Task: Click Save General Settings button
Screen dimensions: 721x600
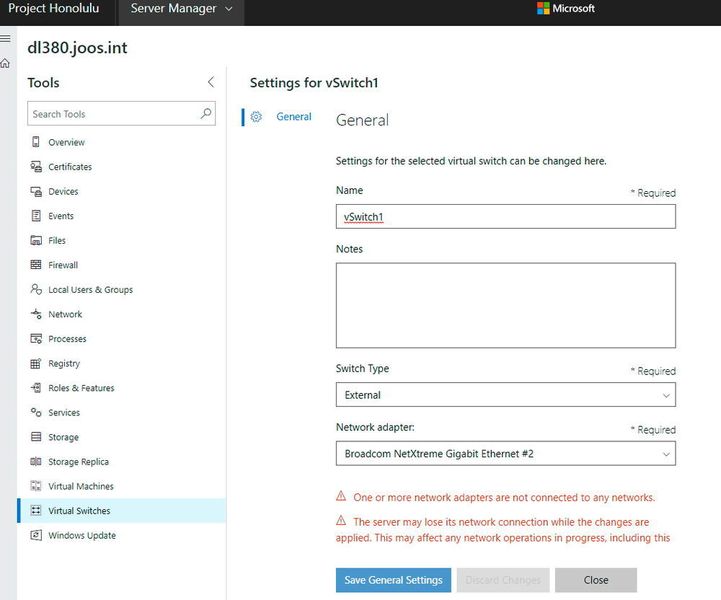Action: click(393, 580)
